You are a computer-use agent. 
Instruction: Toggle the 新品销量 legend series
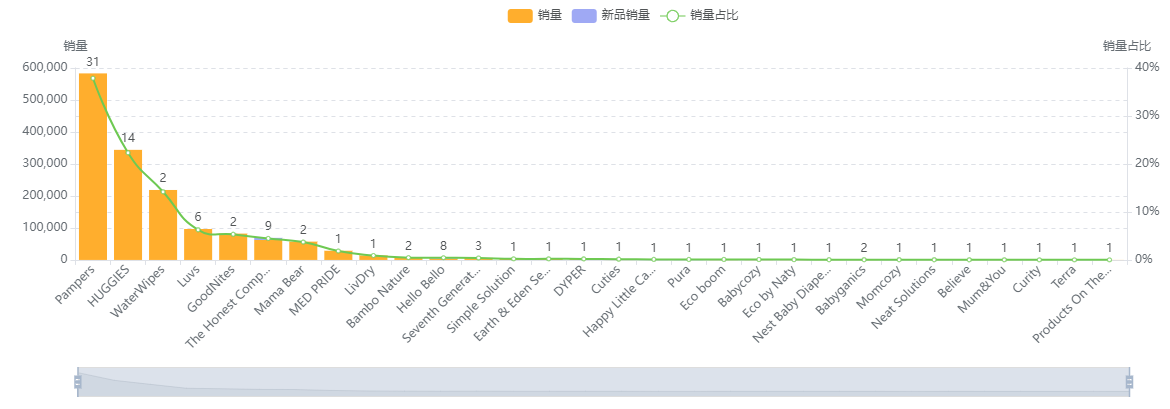tap(610, 15)
